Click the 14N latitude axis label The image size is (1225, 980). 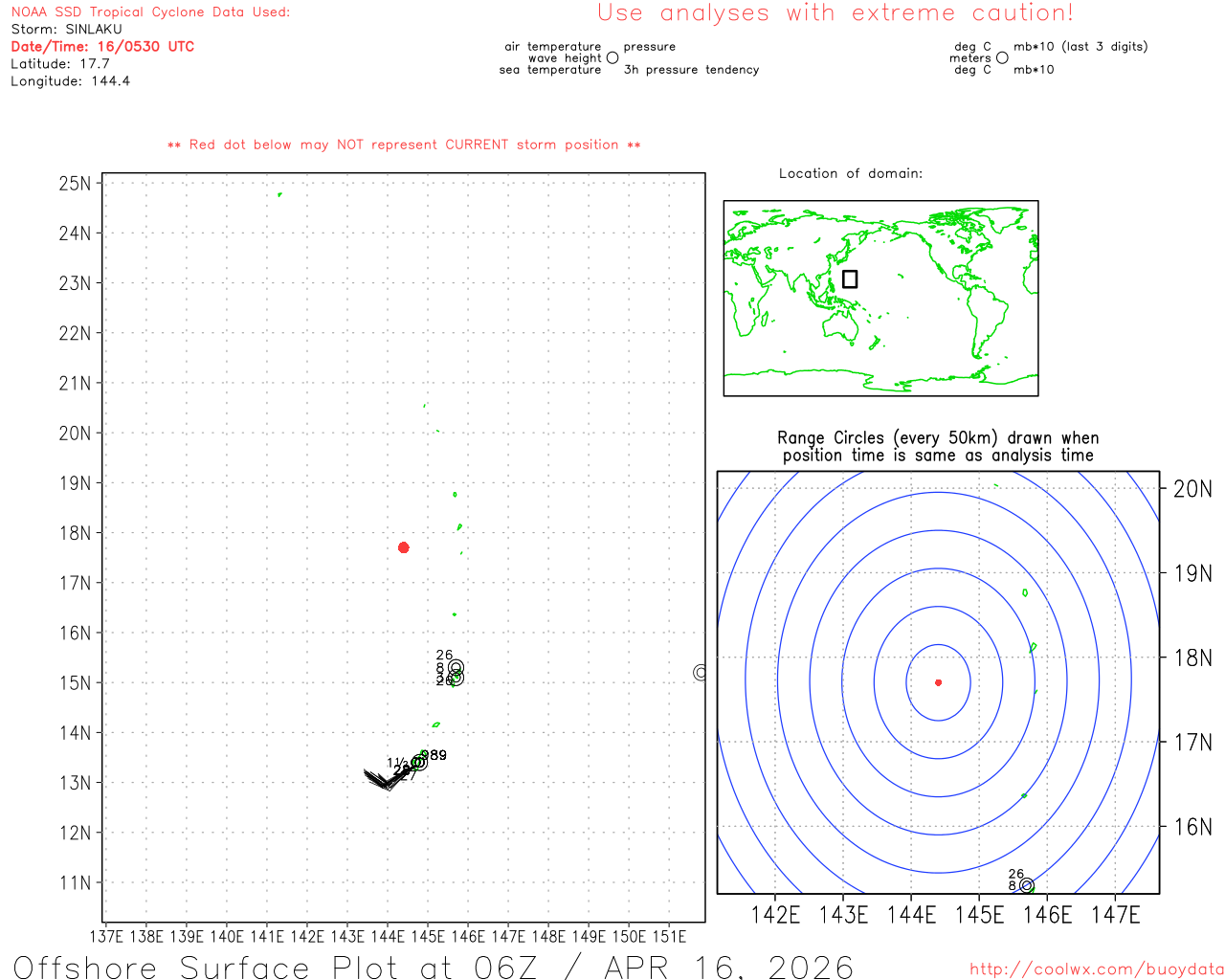coord(76,733)
